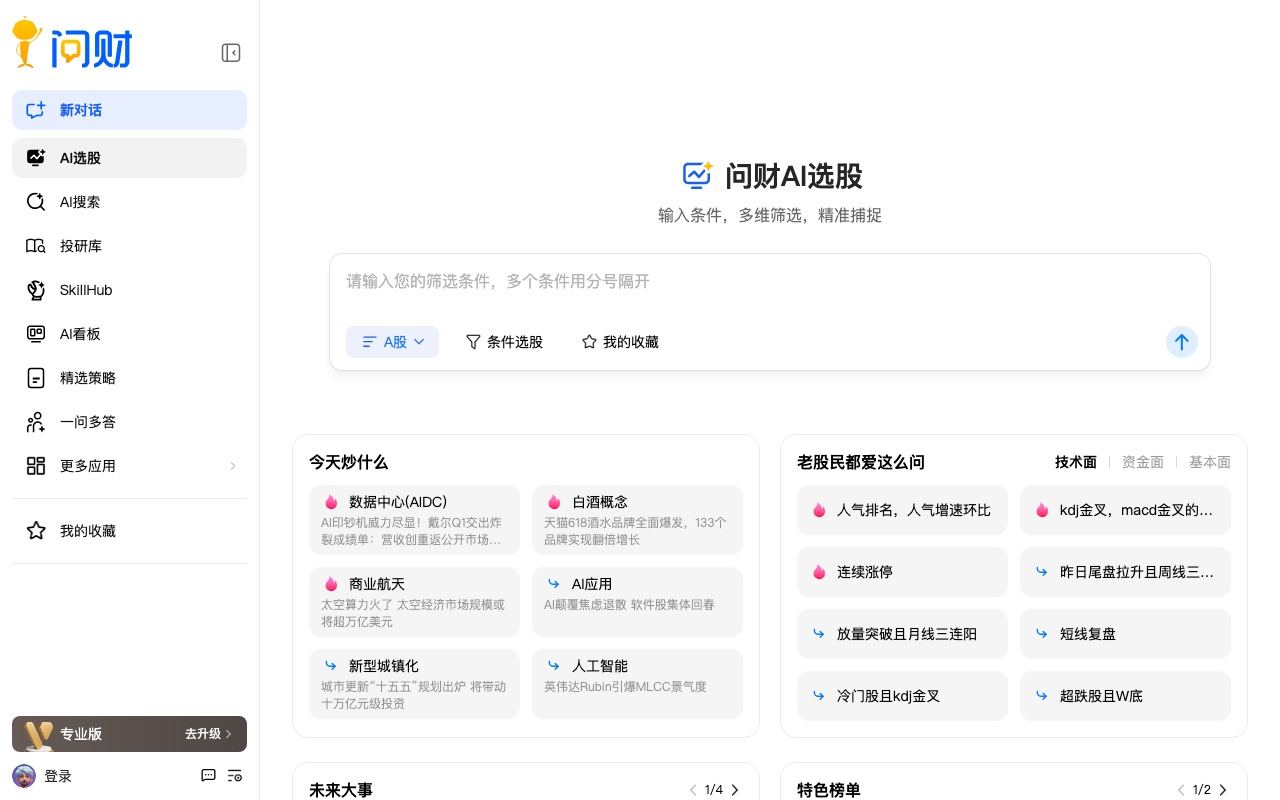1280x800 pixels.
Task: Select the 连续涨停 query
Action: click(x=902, y=572)
